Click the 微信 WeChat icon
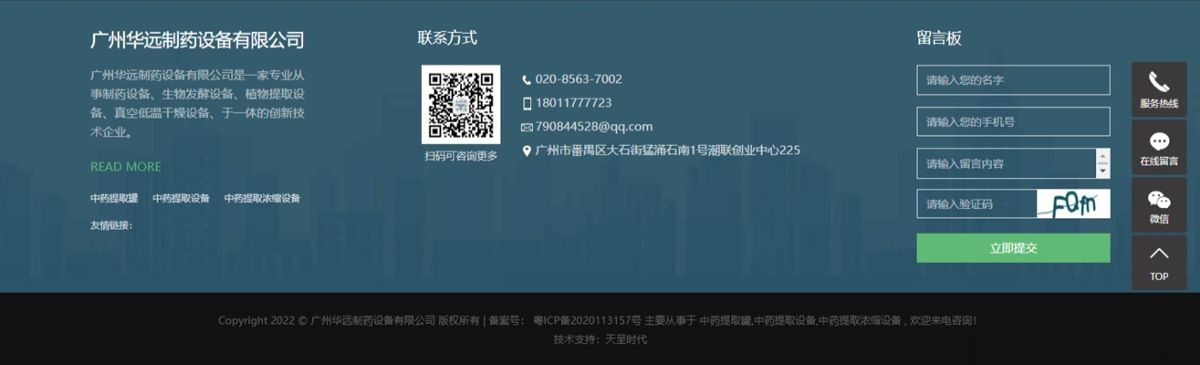 1159,199
